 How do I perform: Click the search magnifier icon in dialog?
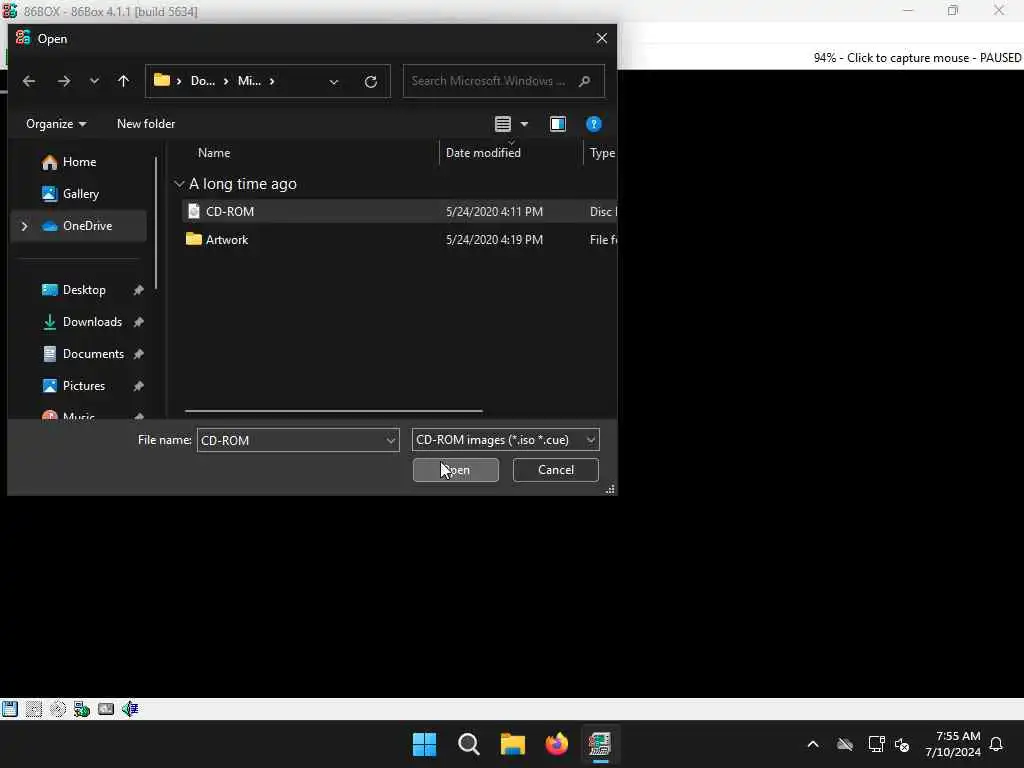584,81
